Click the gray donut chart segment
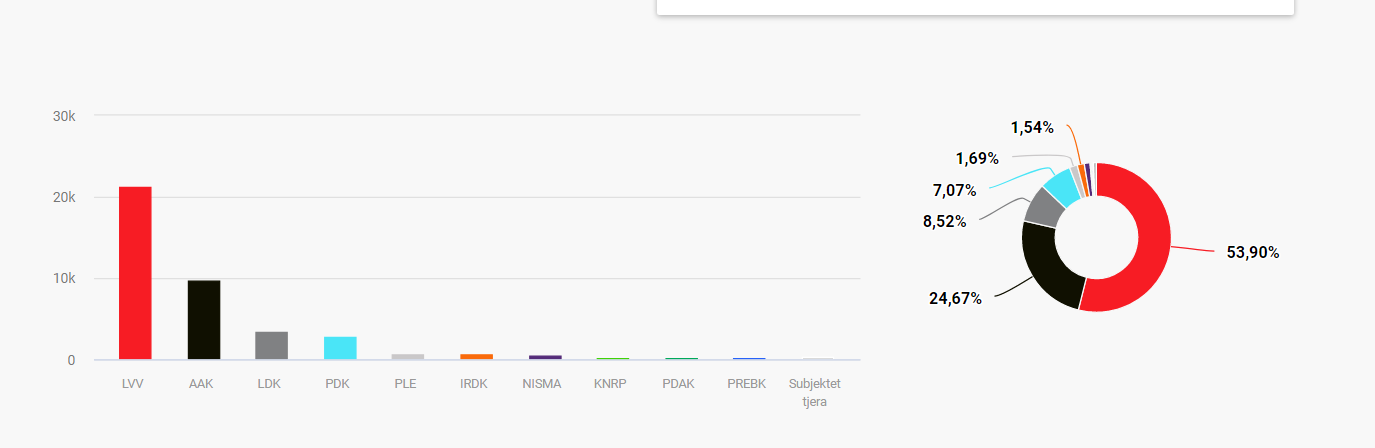This screenshot has width=1375, height=448. pos(1043,205)
